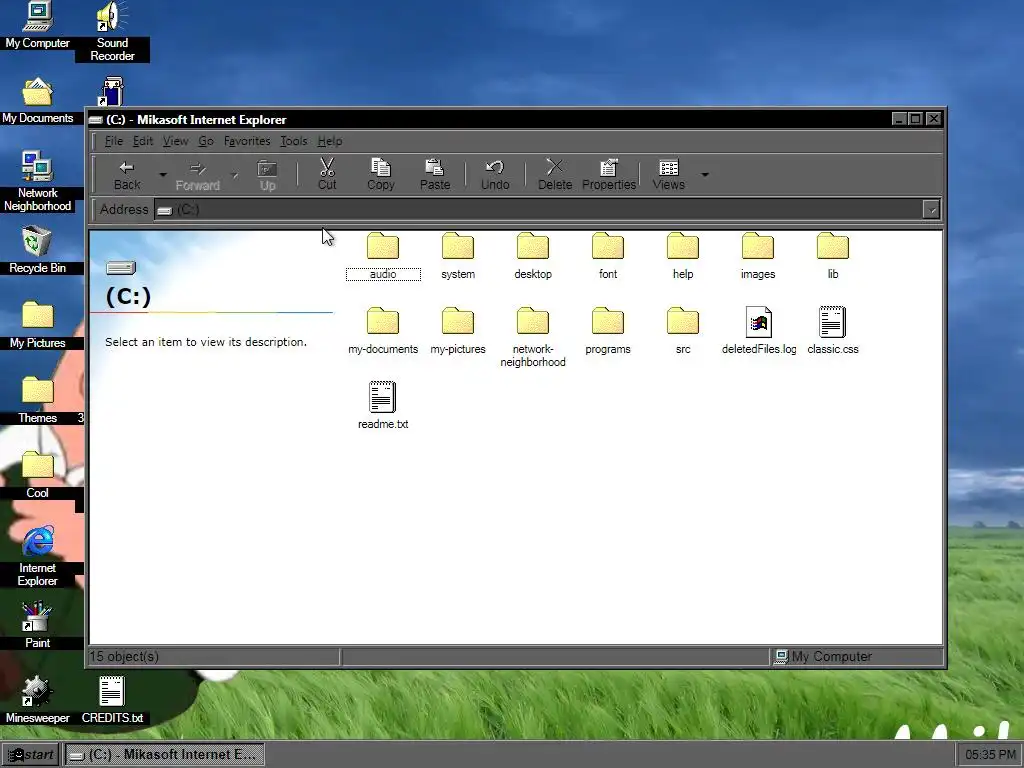Image resolution: width=1024 pixels, height=768 pixels.
Task: Click the Sound Recorder desktop shortcut
Action: coord(112,31)
